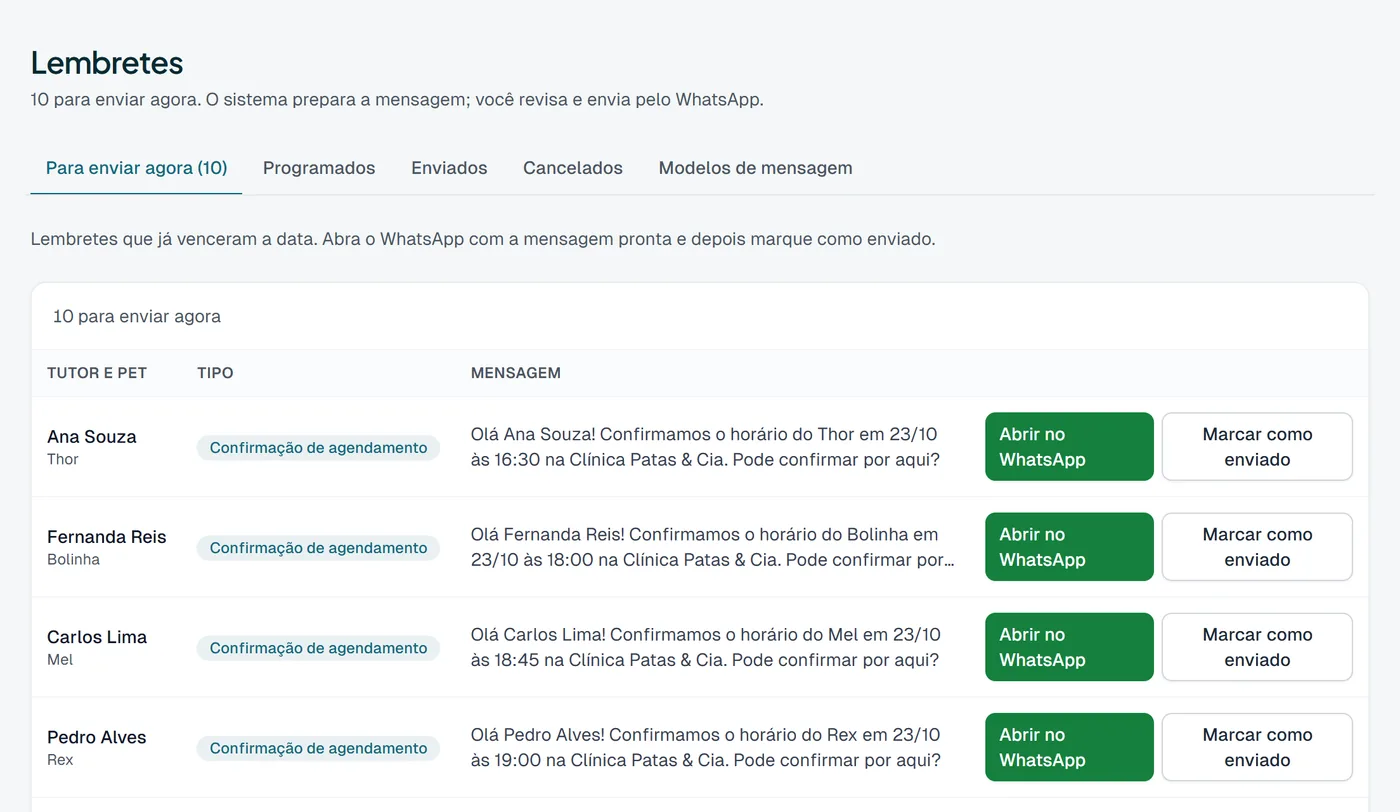Click the message text for Rex at 19:00
Viewport: 1400px width, 812px height.
(x=706, y=747)
